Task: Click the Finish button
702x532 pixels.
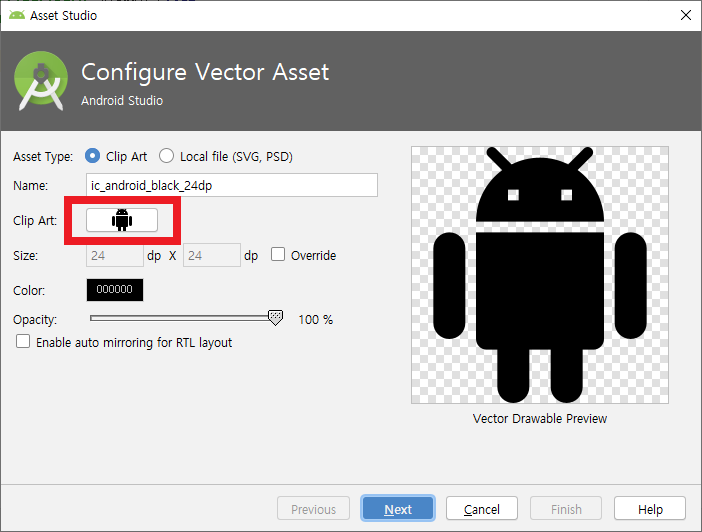Action: point(566,509)
